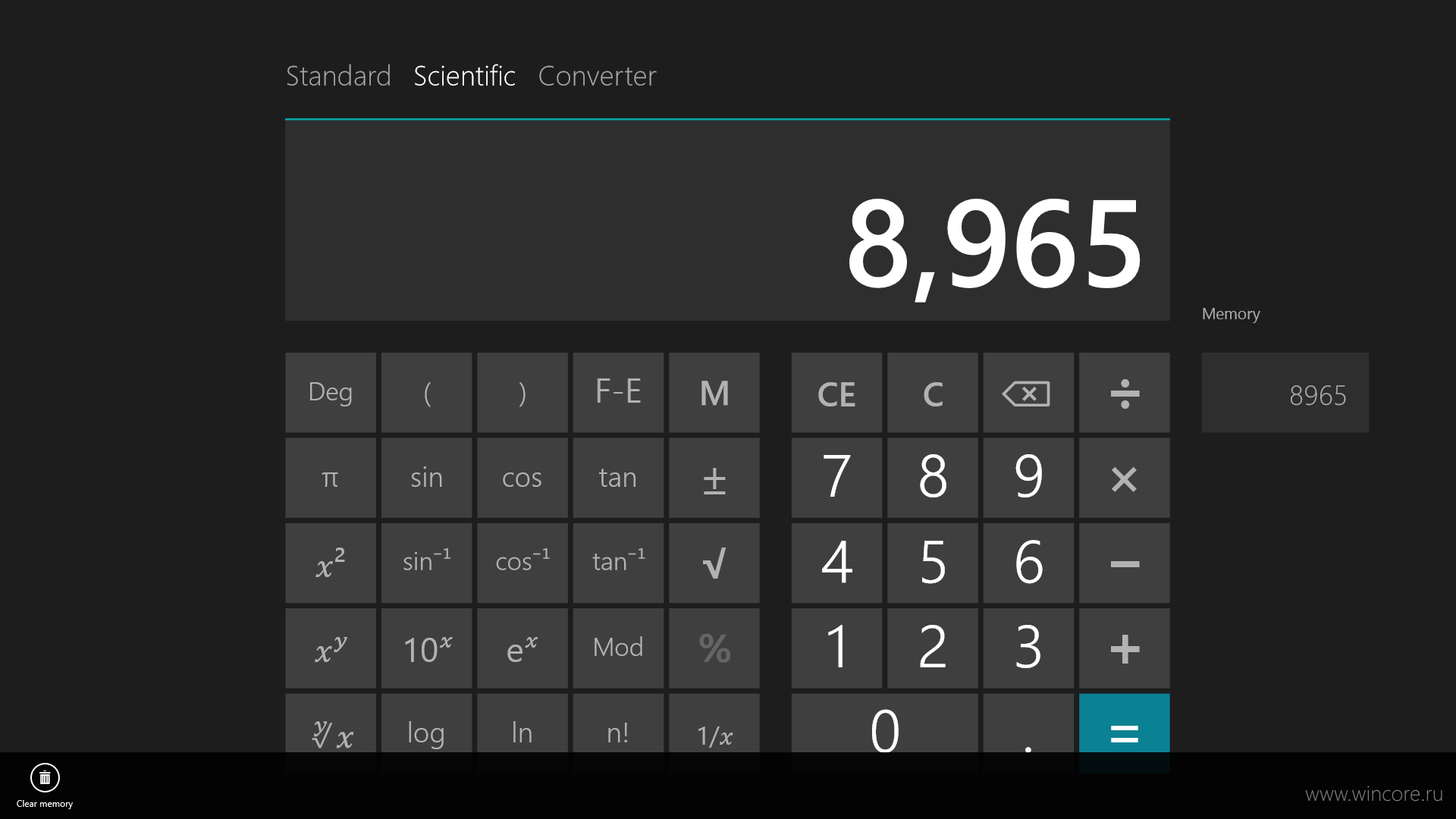Toggle F-E exponential notation
Screen dimensions: 1456x819
pos(618,393)
